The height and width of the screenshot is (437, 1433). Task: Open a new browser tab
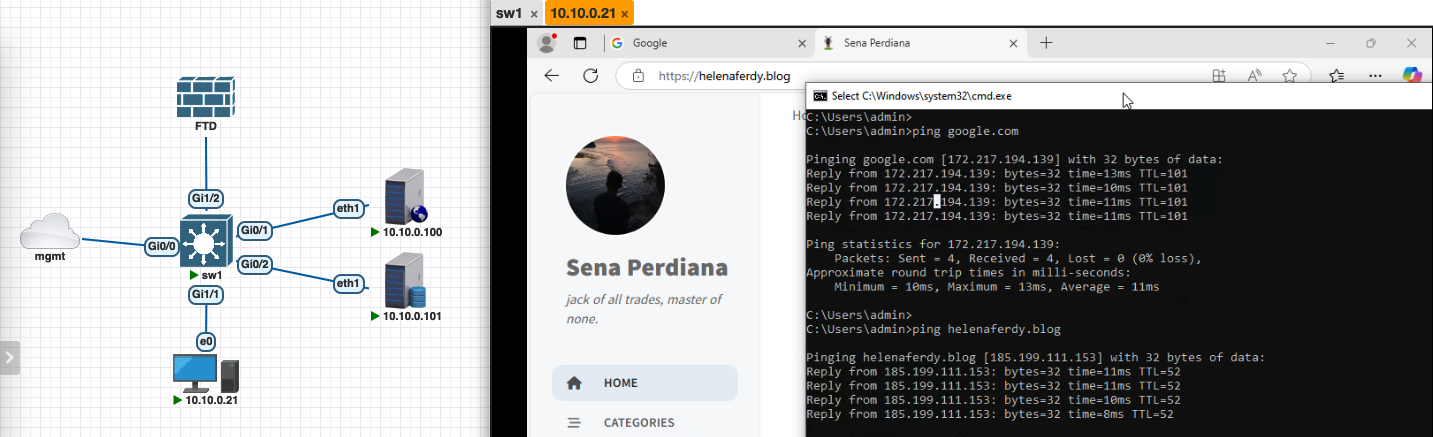pyautogui.click(x=1046, y=43)
